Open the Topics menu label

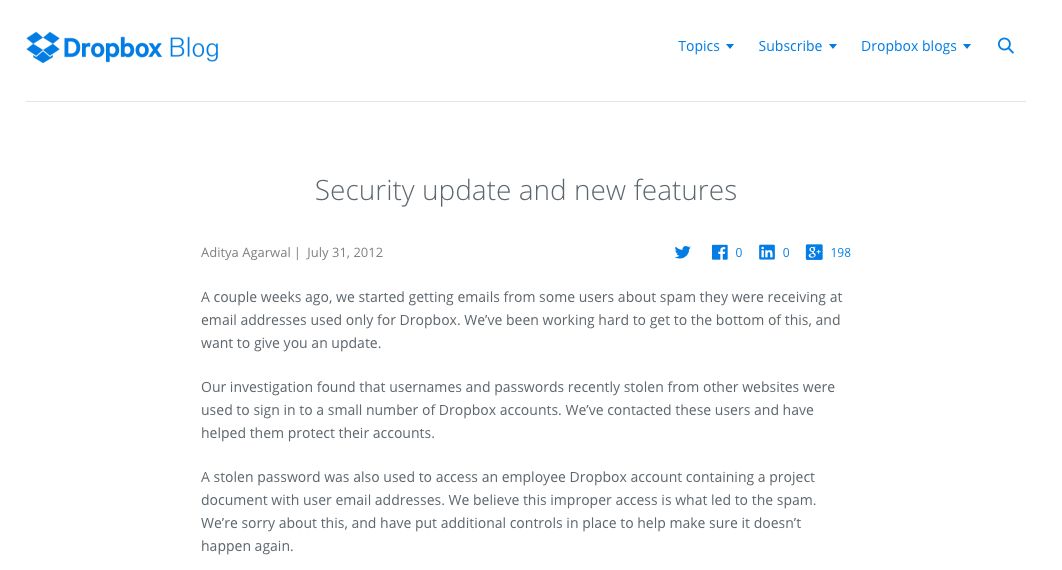click(698, 46)
